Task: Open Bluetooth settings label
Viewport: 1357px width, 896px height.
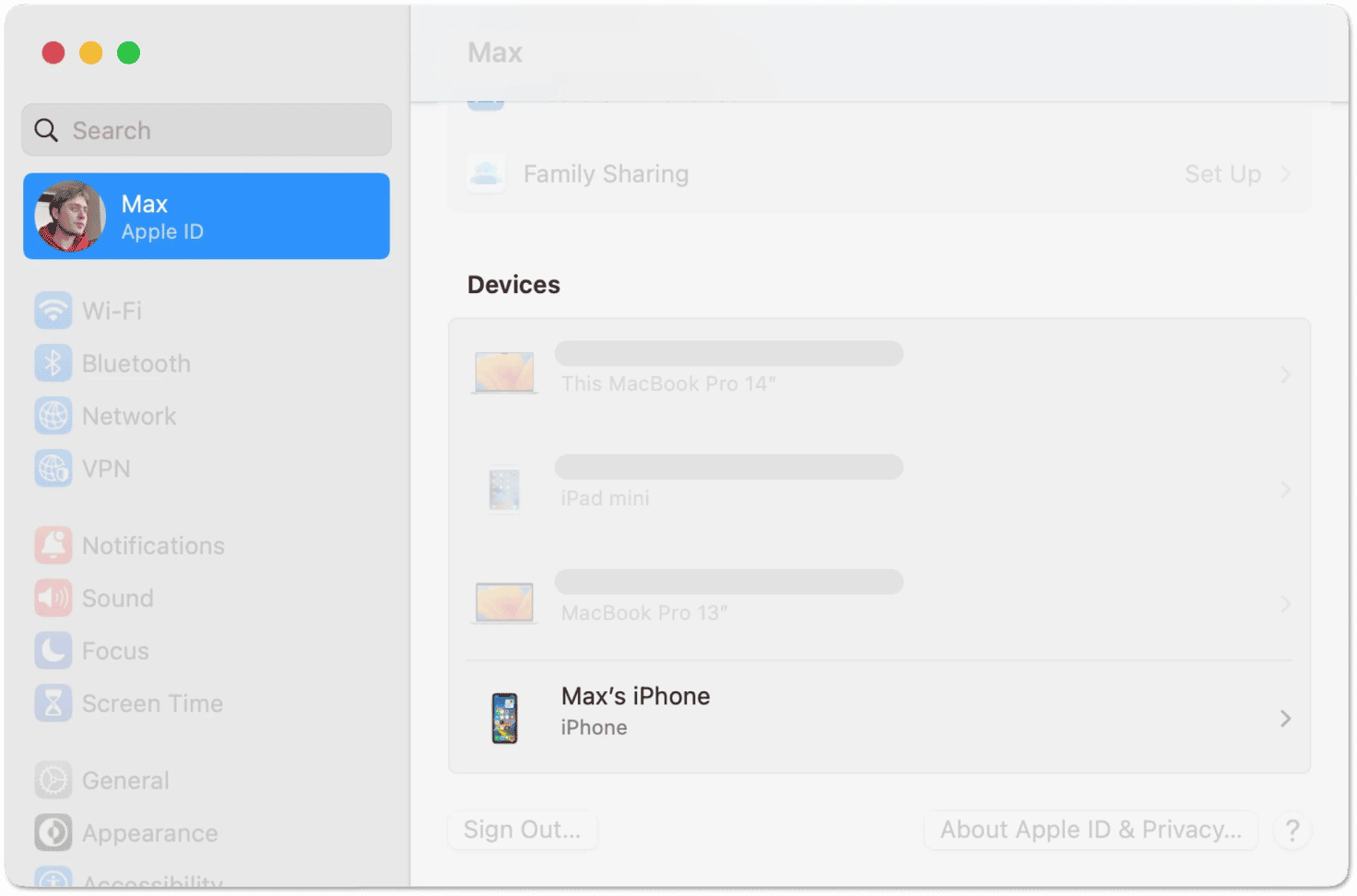Action: pos(136,363)
